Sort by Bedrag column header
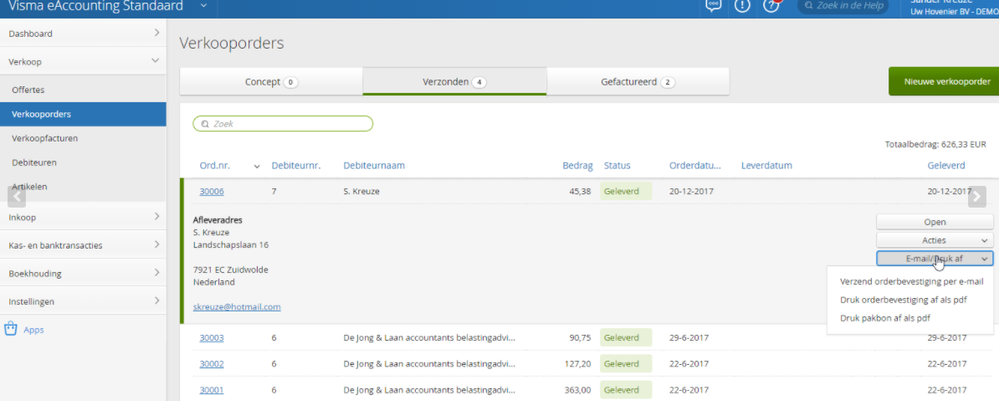The width and height of the screenshot is (999, 401). click(x=577, y=166)
